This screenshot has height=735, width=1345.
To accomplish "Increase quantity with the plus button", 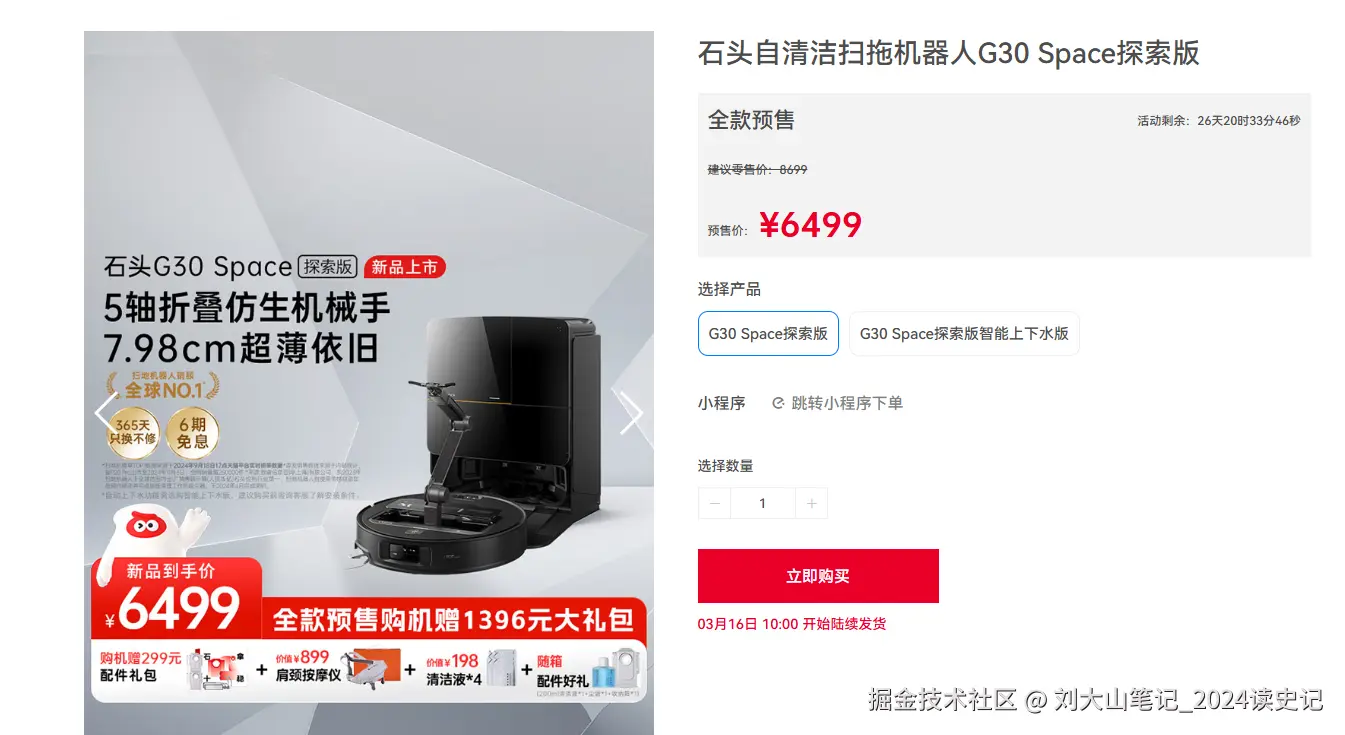I will click(811, 503).
